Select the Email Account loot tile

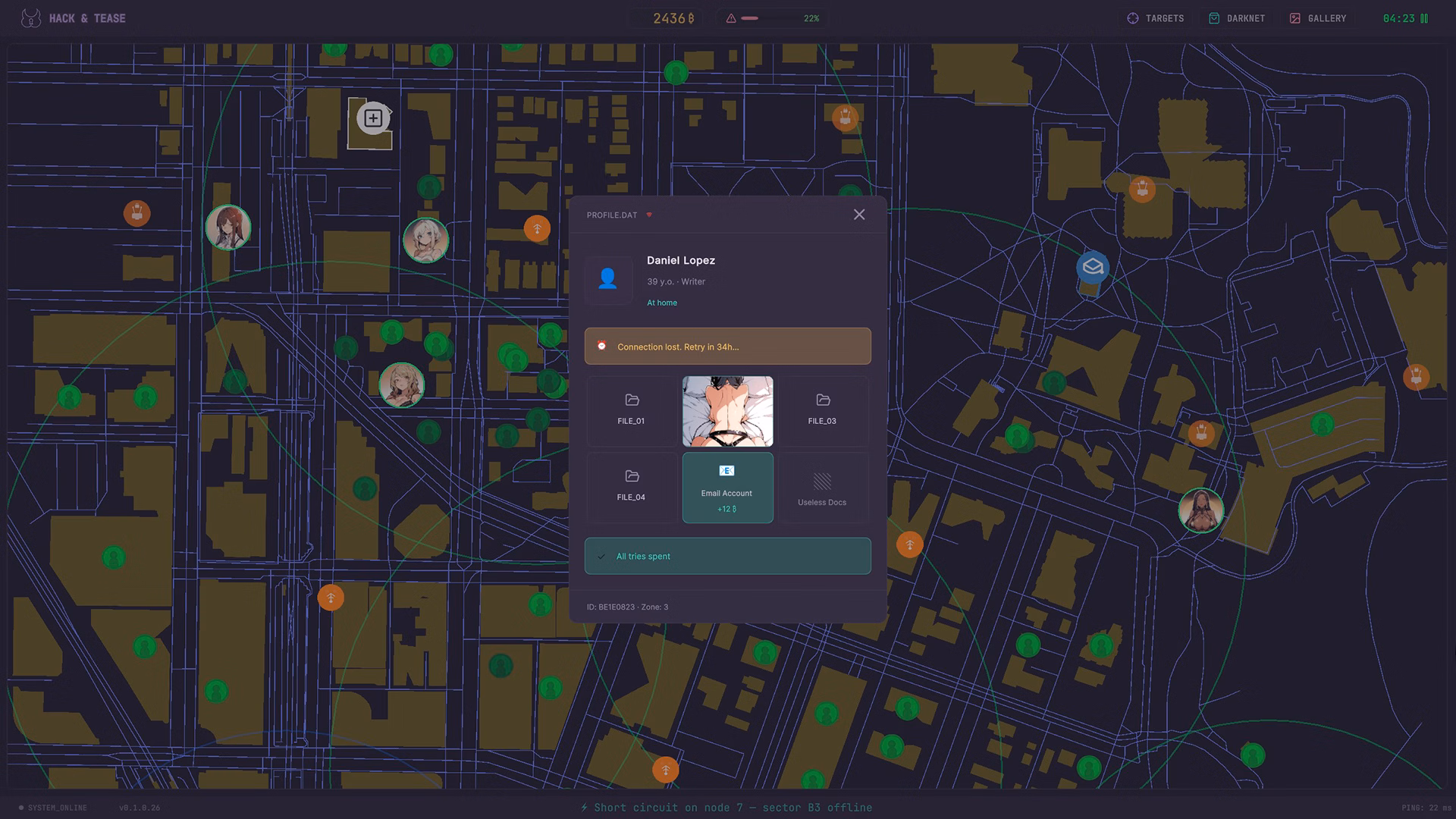coord(727,488)
